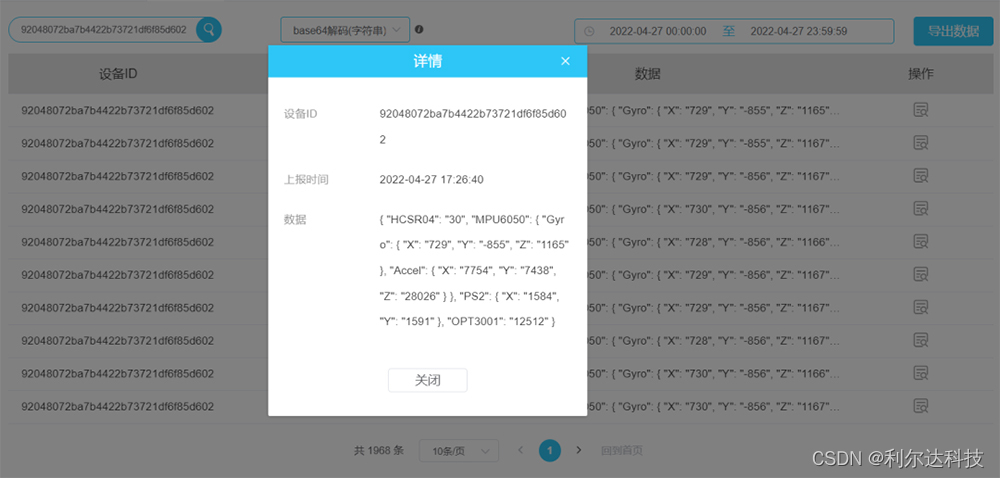Open detail icon for Y -855, Z 1167 row
Image resolution: width=1000 pixels, height=478 pixels.
pos(920,143)
